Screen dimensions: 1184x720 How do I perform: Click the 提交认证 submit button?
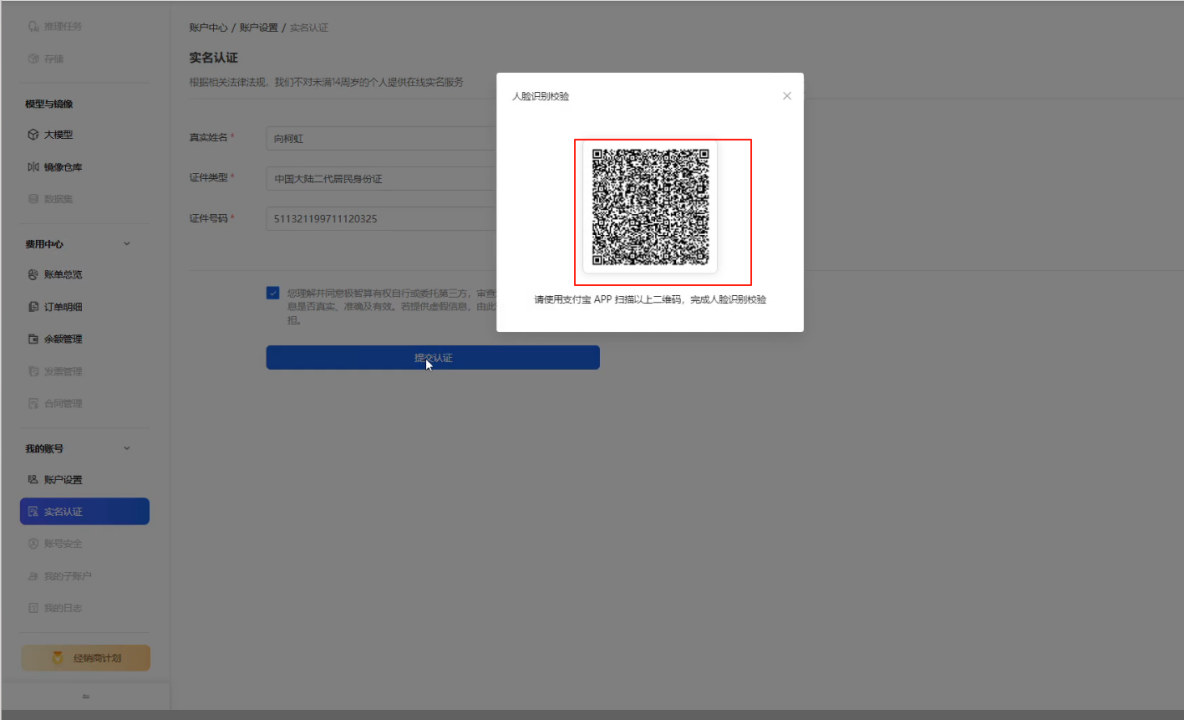tap(433, 358)
